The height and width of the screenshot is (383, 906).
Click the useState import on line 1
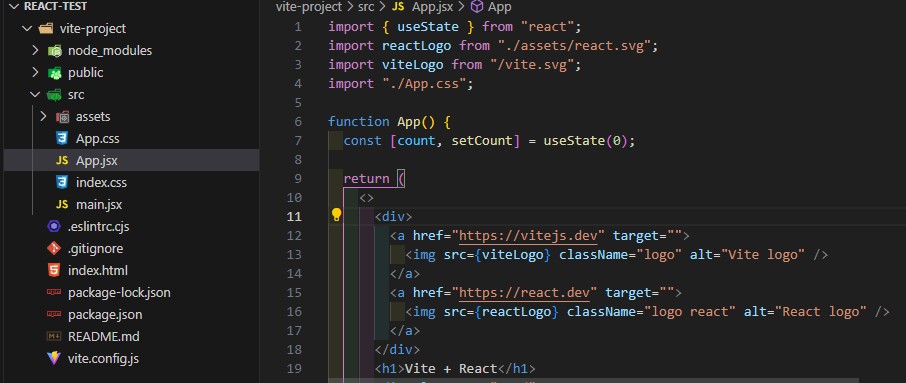coord(428,27)
